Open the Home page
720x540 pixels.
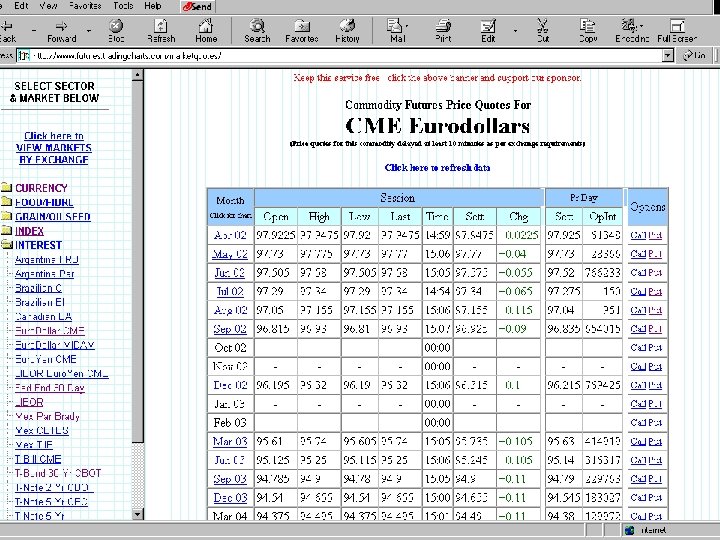[206, 31]
